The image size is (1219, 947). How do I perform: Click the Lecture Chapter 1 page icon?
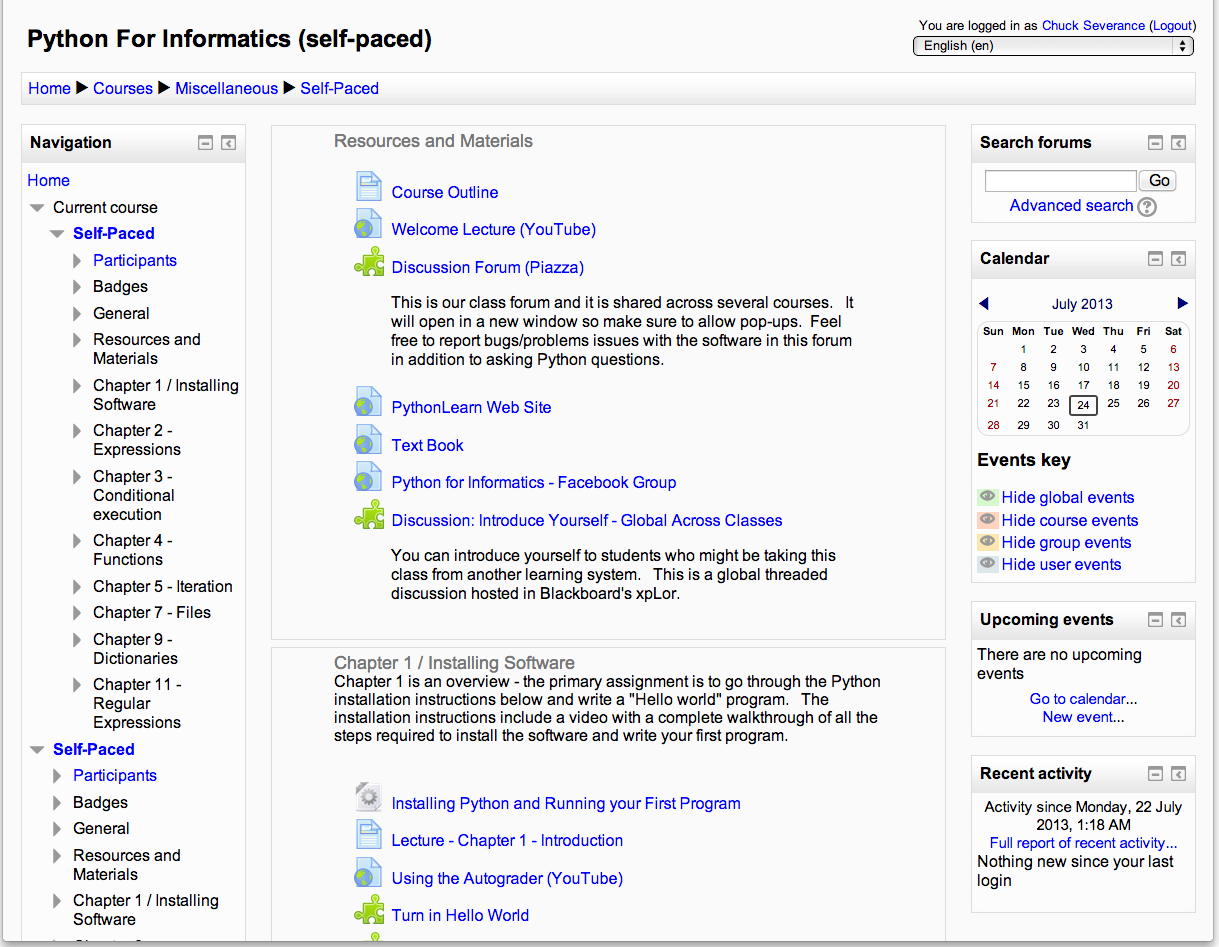(x=369, y=835)
